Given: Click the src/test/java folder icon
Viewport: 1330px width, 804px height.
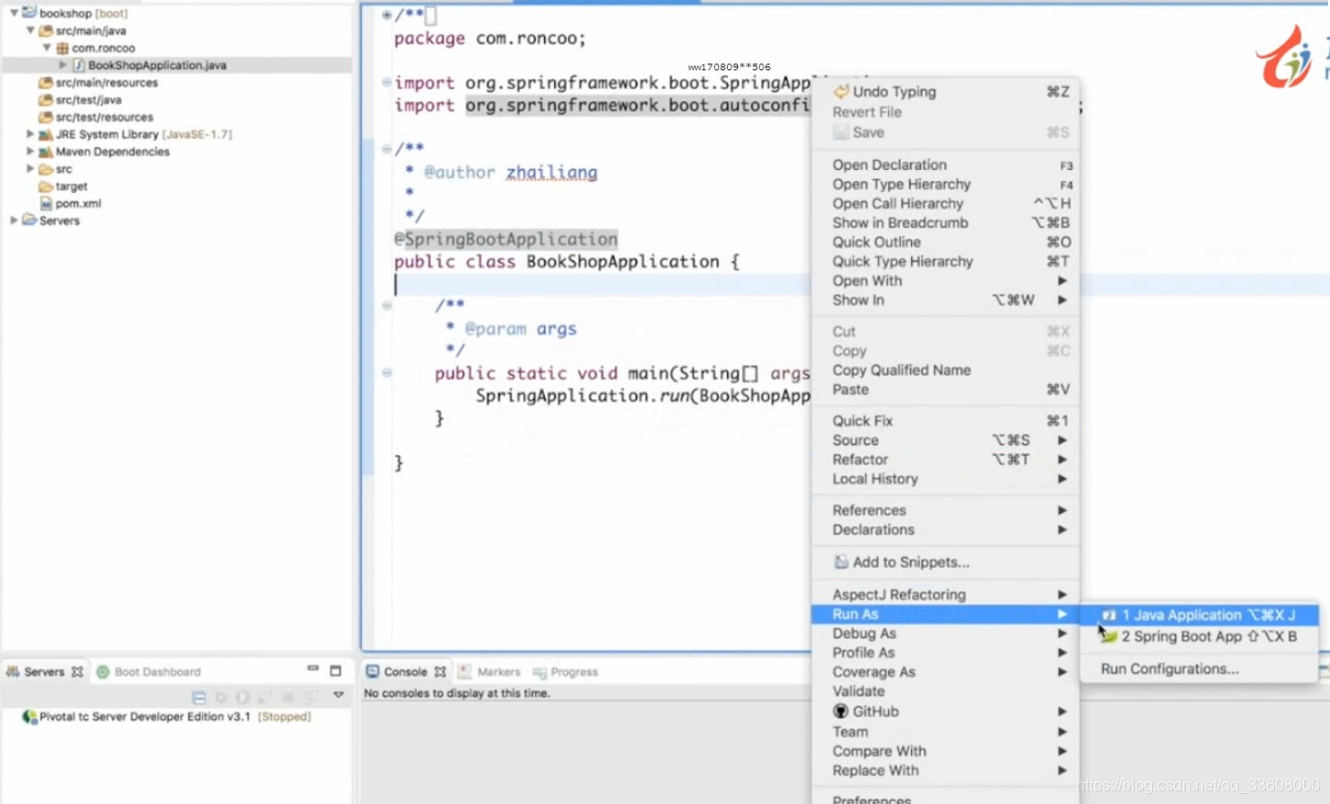Looking at the screenshot, I should point(45,100).
